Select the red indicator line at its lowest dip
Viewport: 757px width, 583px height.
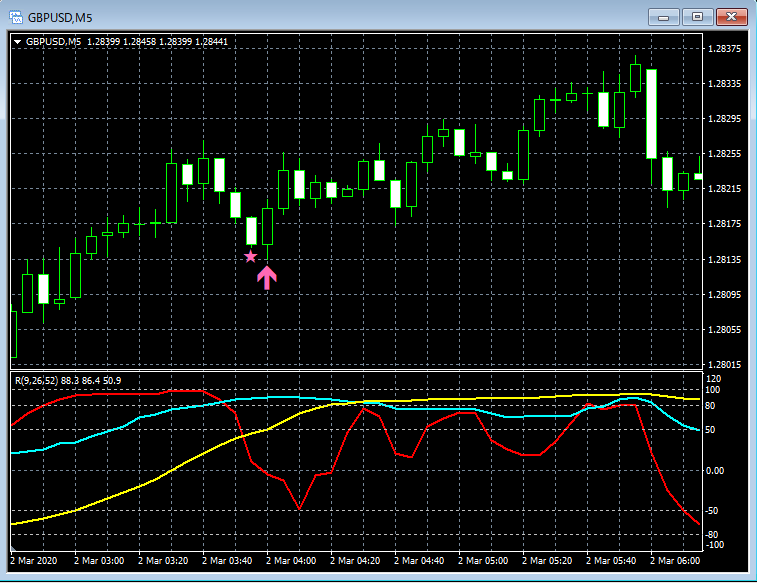(298, 508)
